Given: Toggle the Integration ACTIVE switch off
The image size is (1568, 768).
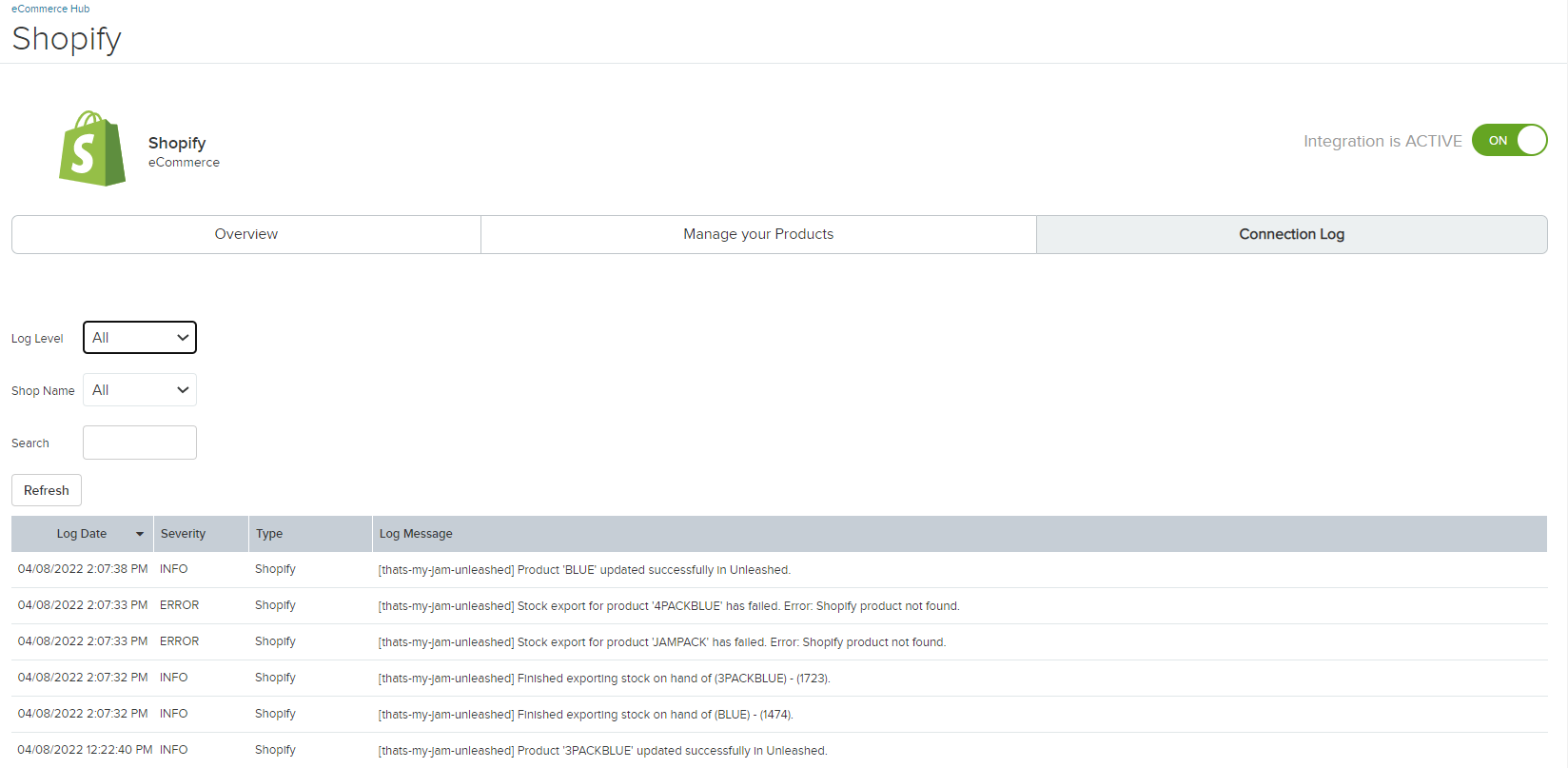Looking at the screenshot, I should pos(1509,140).
